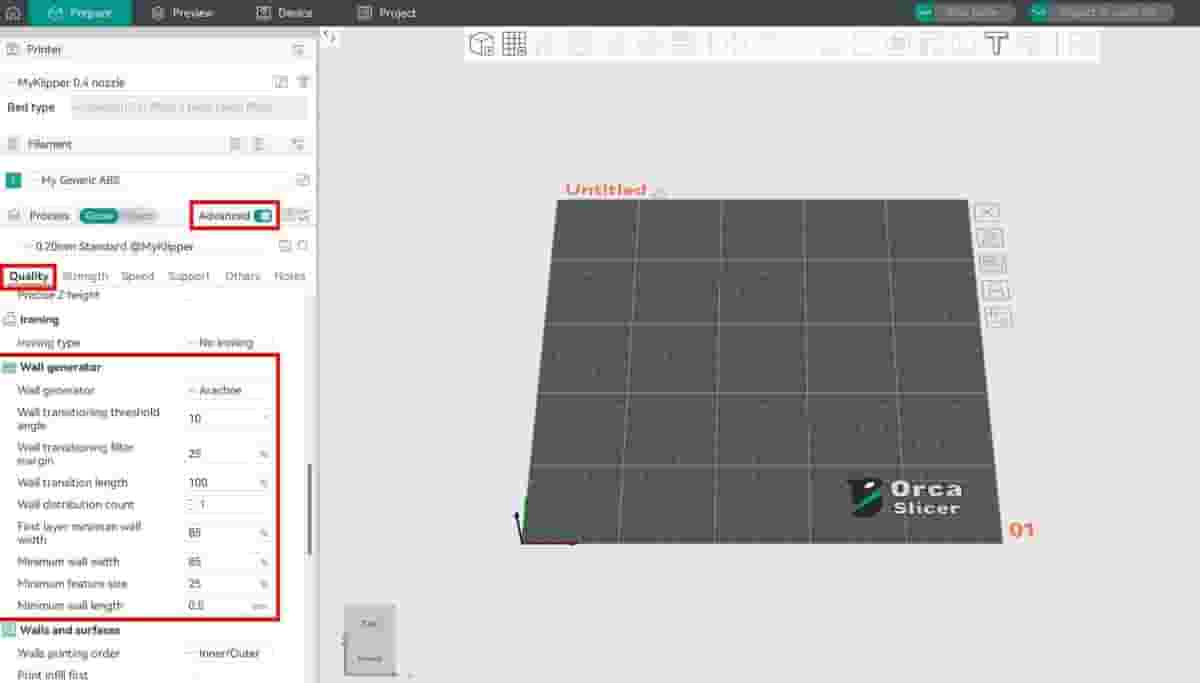
Task: Click the Add plate grid icon
Action: (x=514, y=44)
